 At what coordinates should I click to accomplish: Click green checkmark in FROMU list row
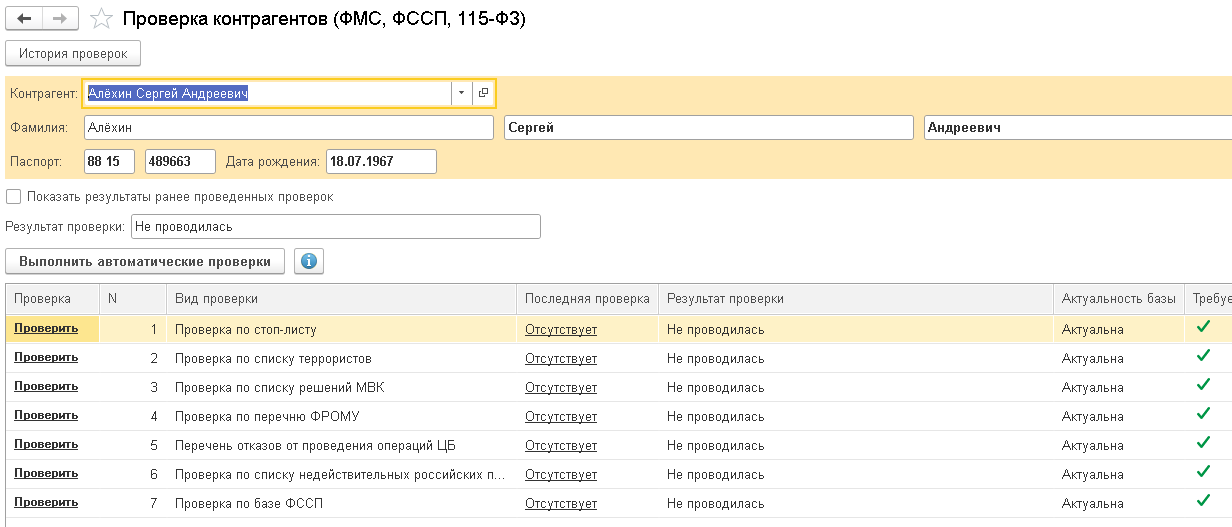click(x=1203, y=414)
